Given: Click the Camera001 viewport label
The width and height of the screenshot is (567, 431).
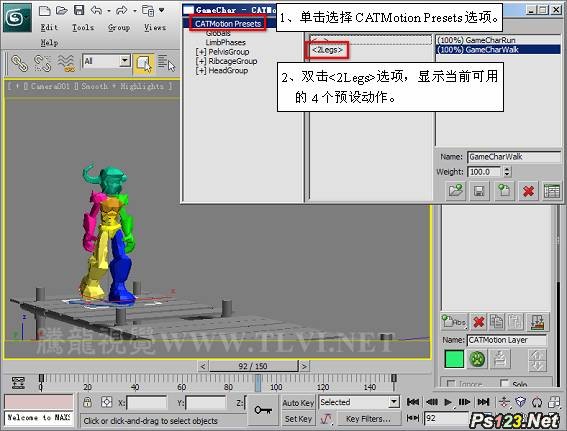Looking at the screenshot, I should pos(50,86).
